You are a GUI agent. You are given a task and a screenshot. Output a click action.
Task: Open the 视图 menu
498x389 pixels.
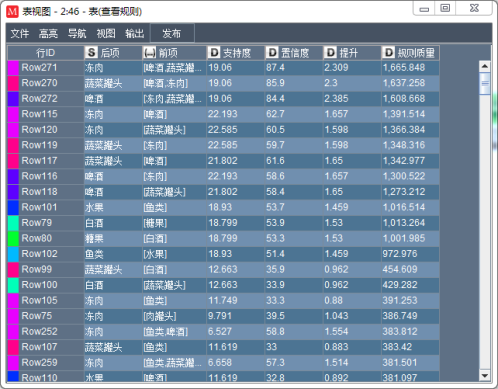pyautogui.click(x=106, y=33)
